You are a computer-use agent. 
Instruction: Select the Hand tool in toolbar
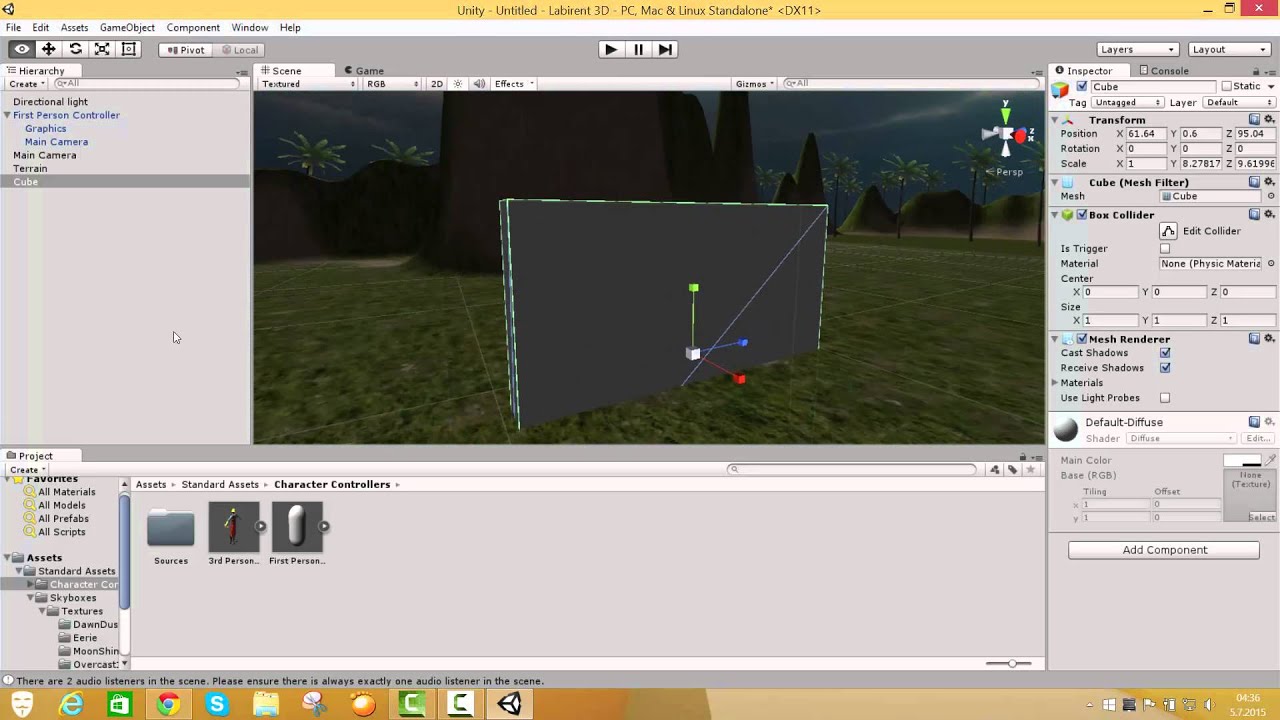(x=21, y=49)
